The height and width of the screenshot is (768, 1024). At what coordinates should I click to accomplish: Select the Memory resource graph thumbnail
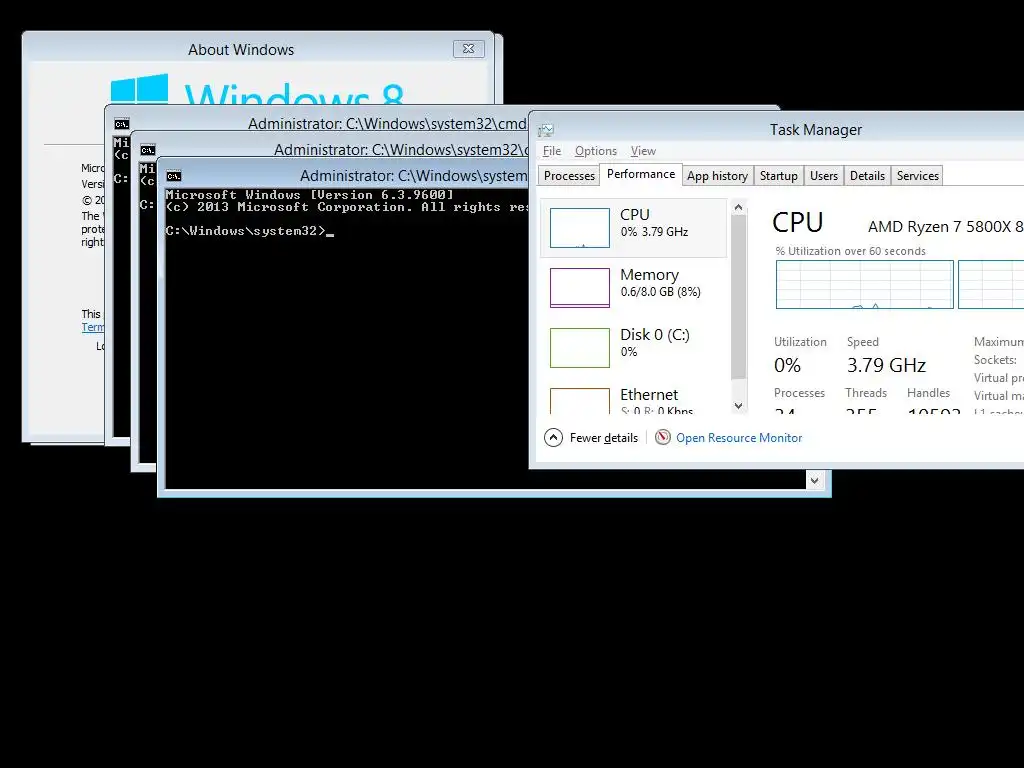click(x=580, y=287)
